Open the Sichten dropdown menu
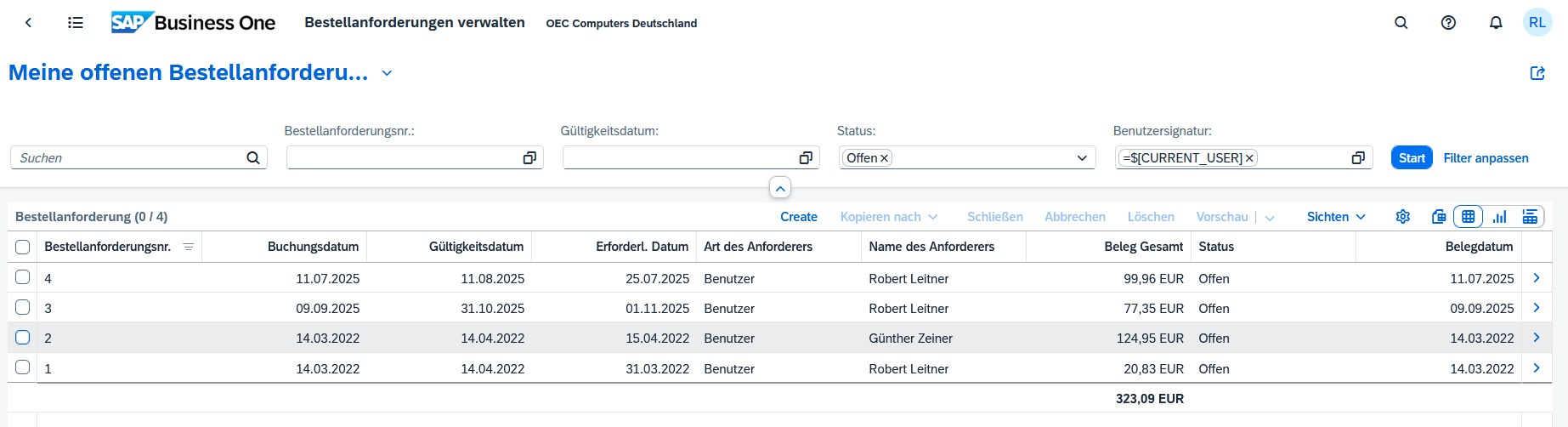 coord(1336,217)
